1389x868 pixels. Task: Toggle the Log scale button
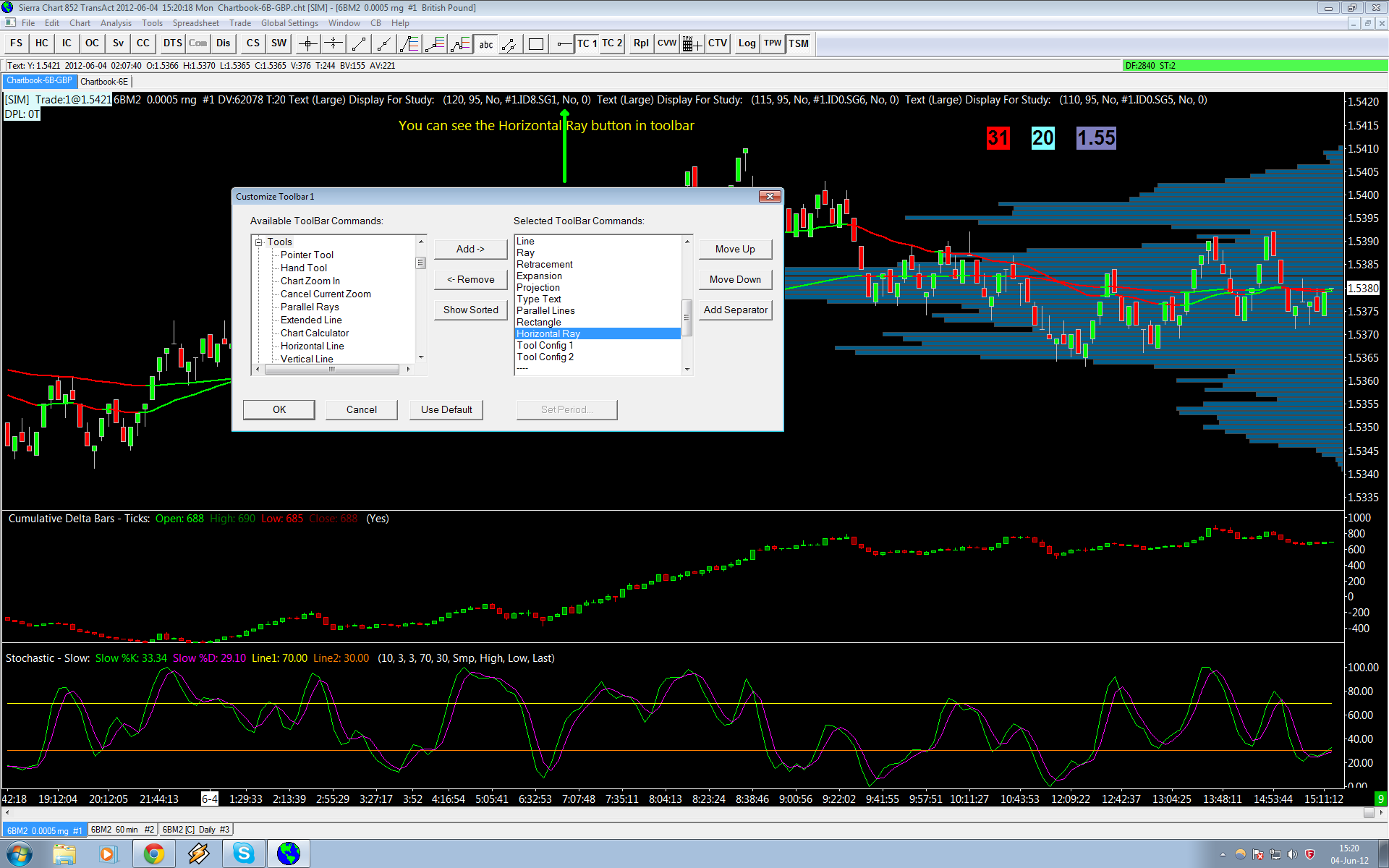pos(747,43)
